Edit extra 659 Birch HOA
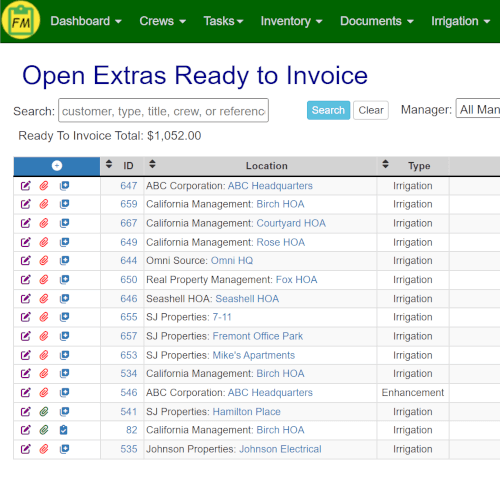The image size is (500, 500). (x=26, y=204)
